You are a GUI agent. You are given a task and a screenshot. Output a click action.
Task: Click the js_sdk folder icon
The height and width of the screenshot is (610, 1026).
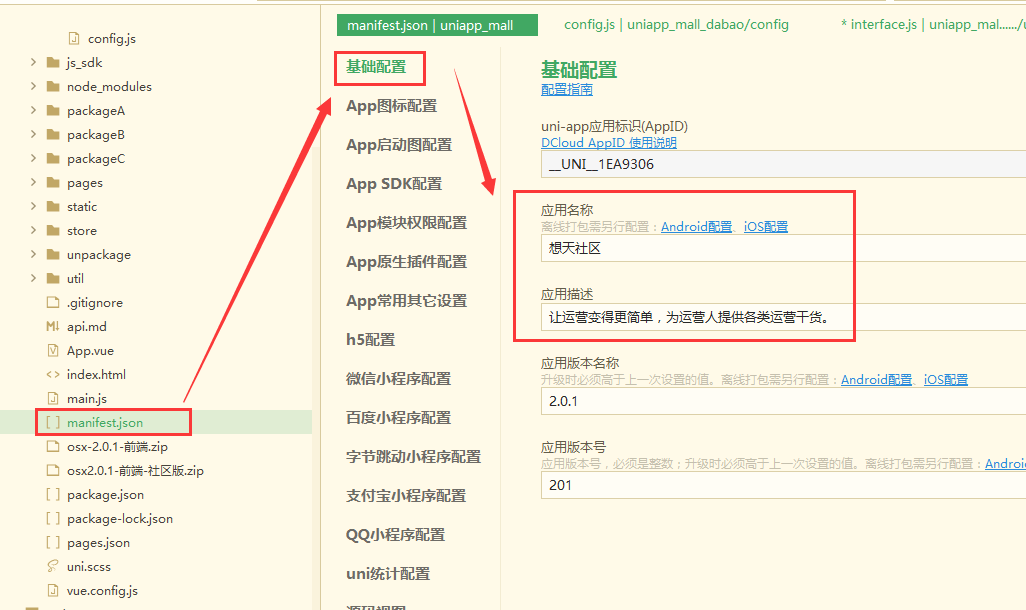click(53, 63)
